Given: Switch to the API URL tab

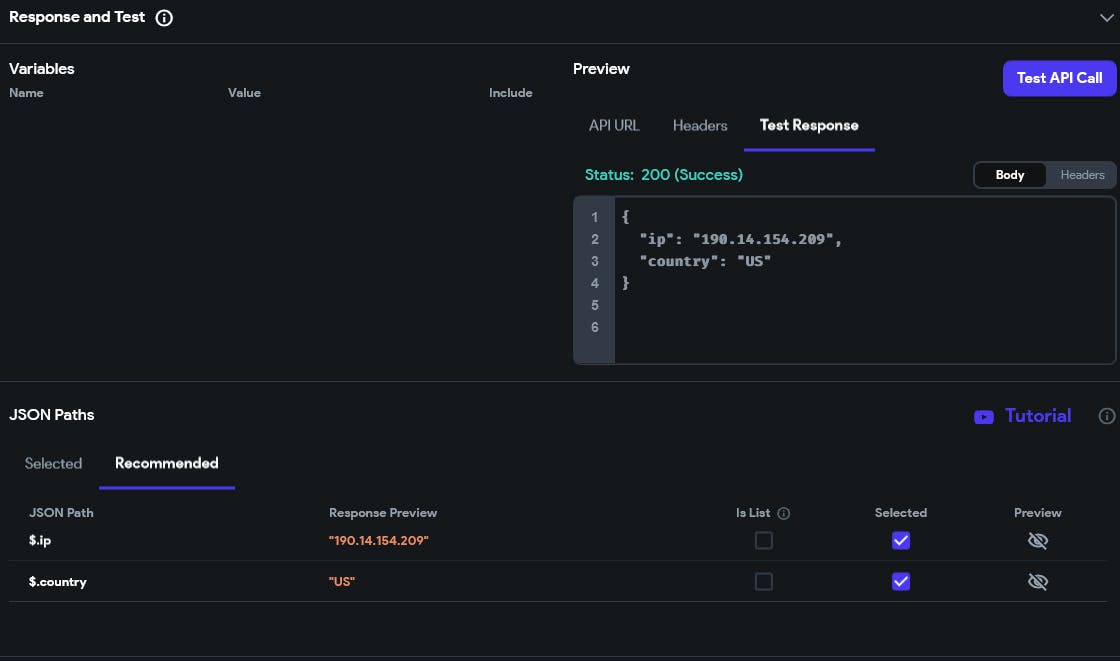Looking at the screenshot, I should (x=614, y=125).
